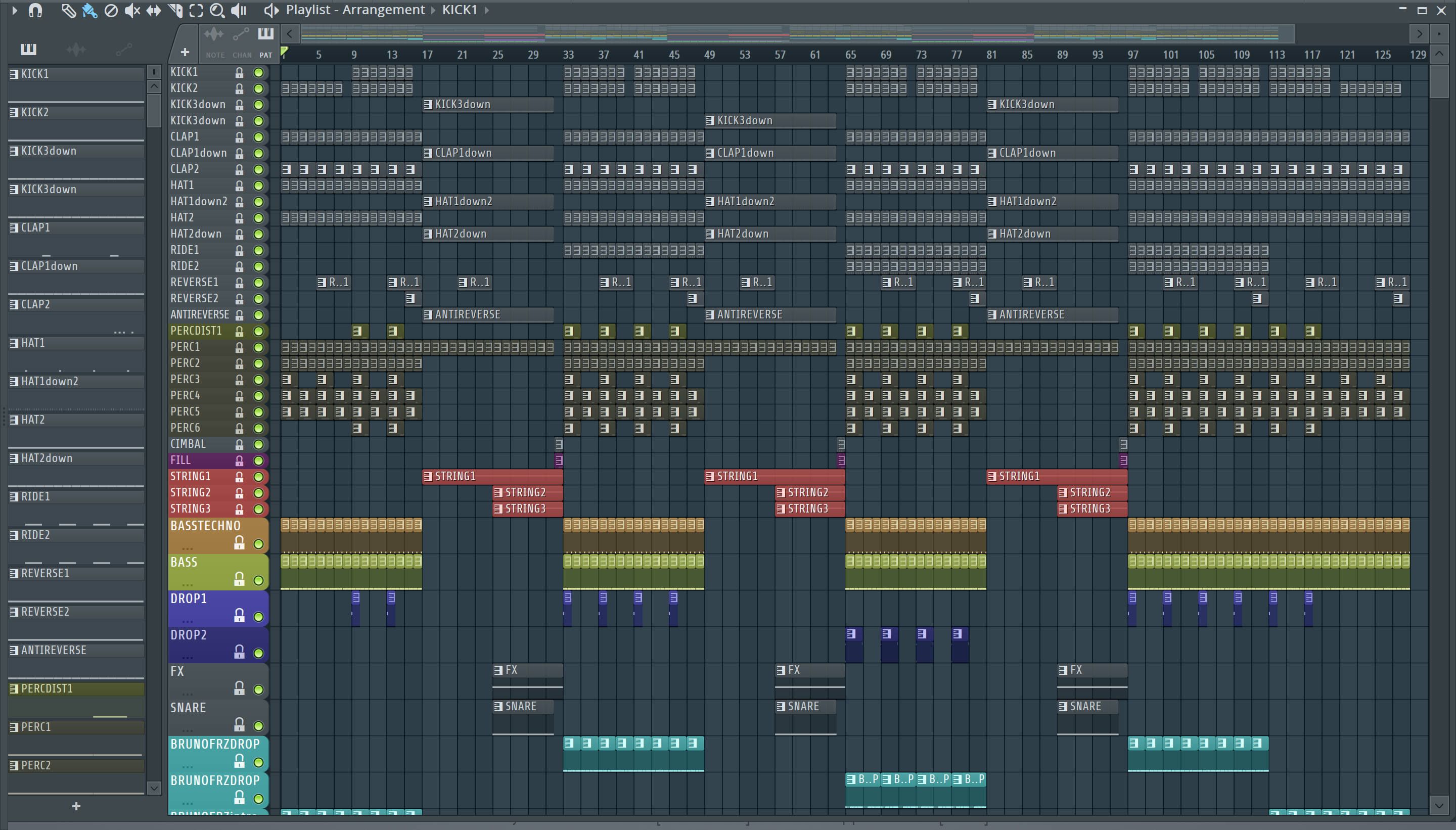Select the Zoom magnifier tool
1456x830 pixels.
pyautogui.click(x=217, y=10)
